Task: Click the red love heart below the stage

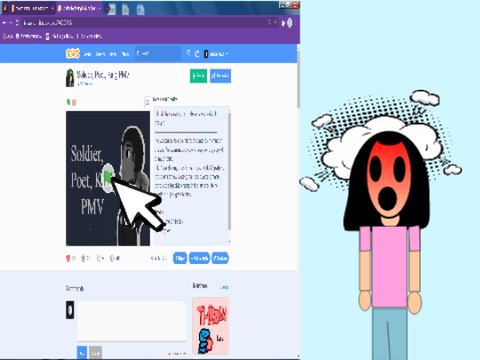Action: tap(68, 258)
